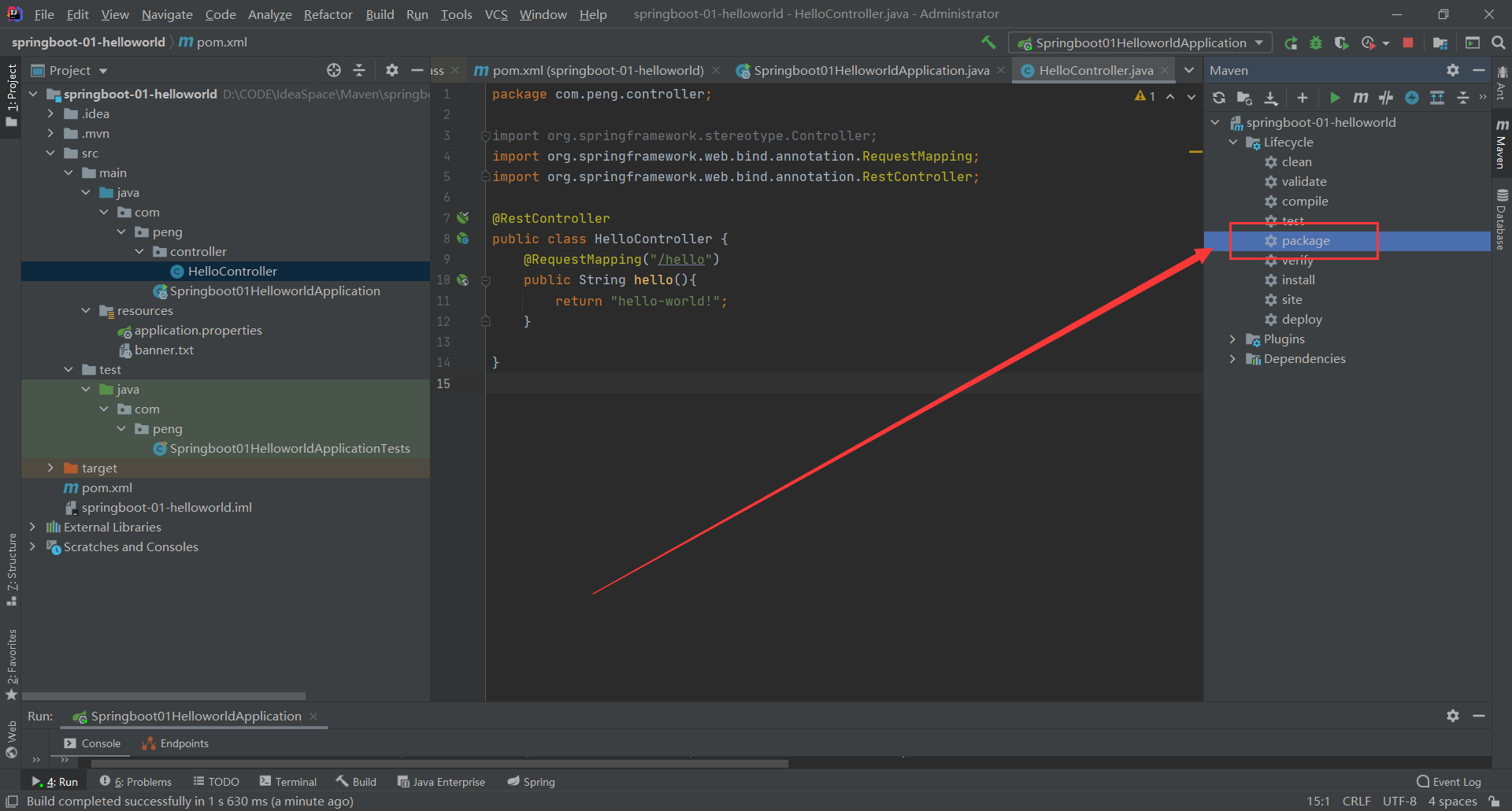Open the Terminal tool window

(288, 782)
